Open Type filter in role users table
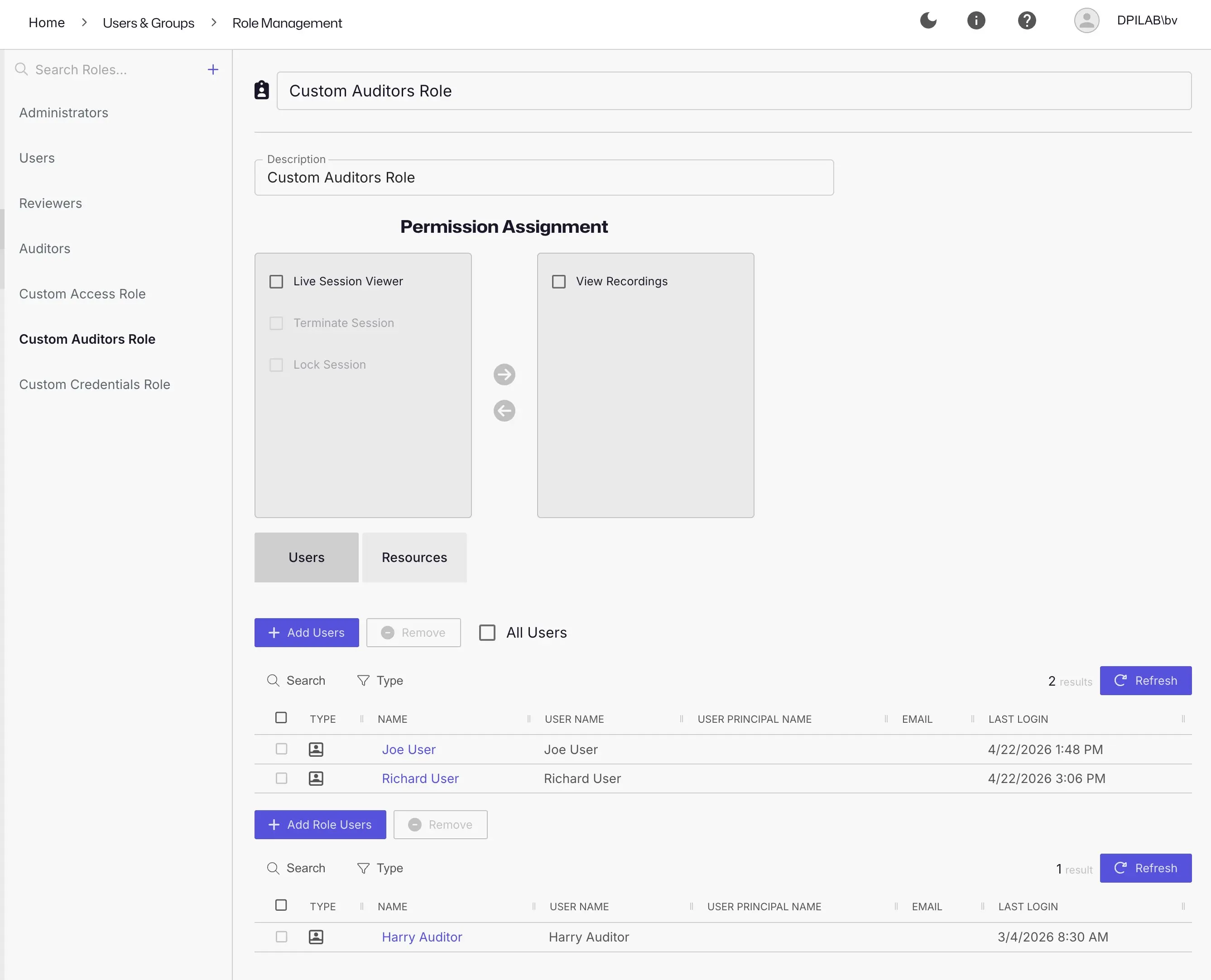The height and width of the screenshot is (980, 1211). [380, 868]
